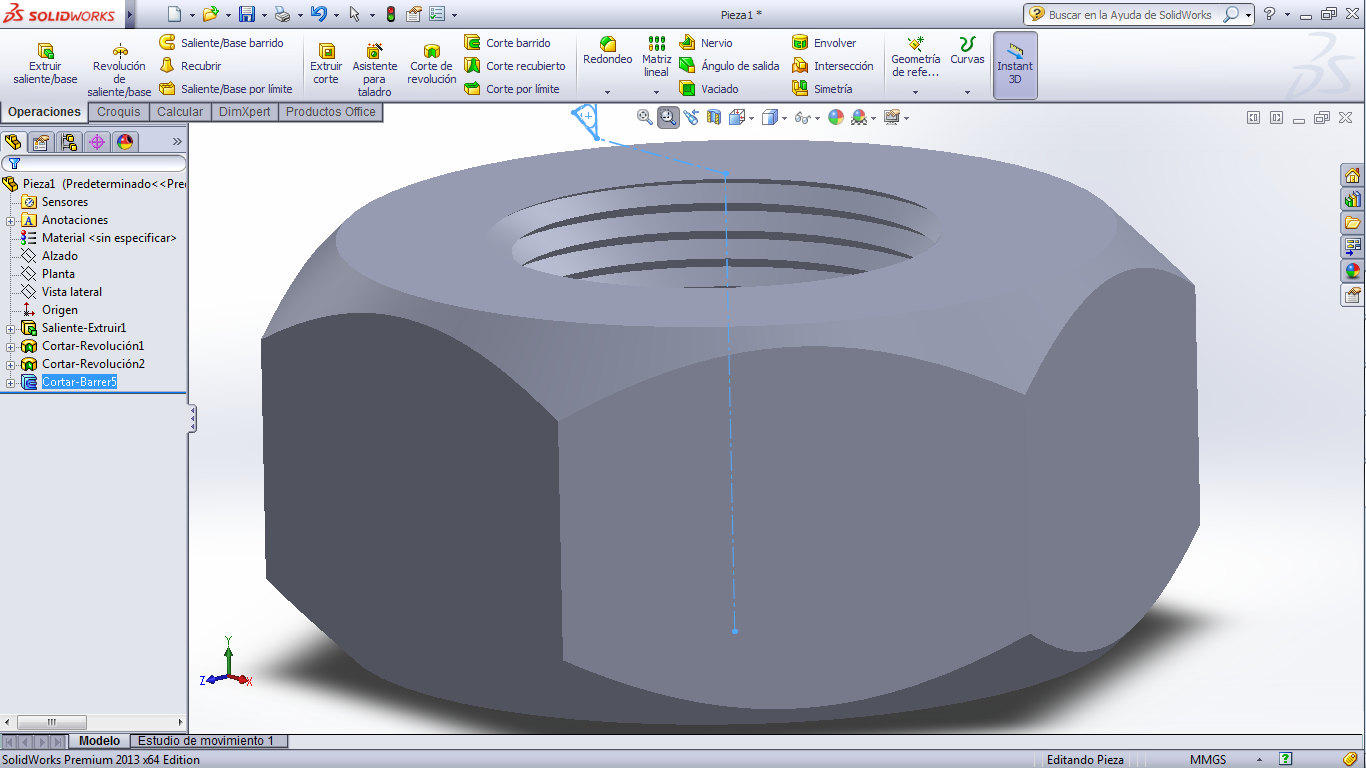Select the Matriz lineal tool
The image size is (1366, 768).
[x=656, y=57]
